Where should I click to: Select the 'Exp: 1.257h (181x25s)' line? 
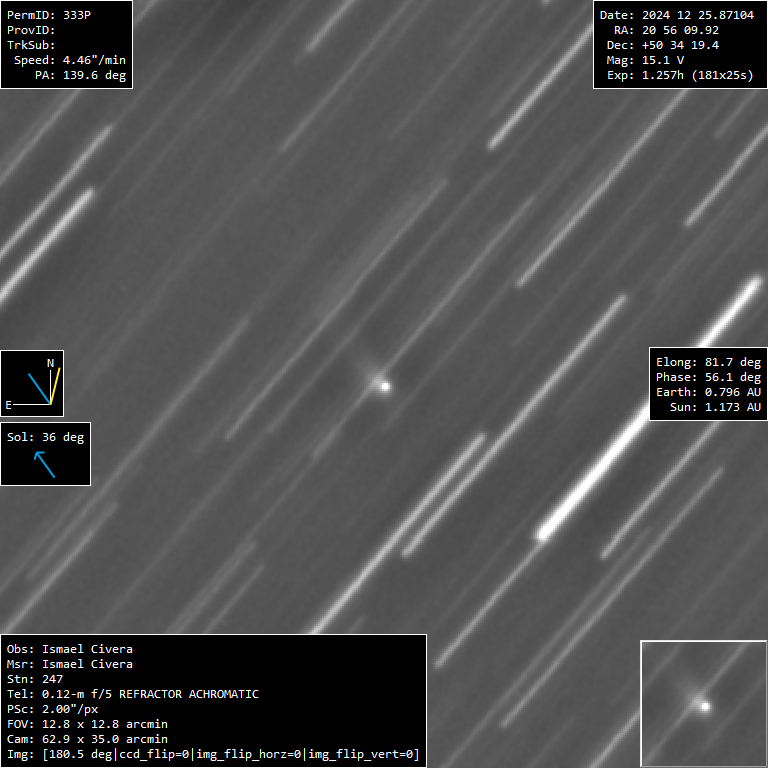pos(680,75)
